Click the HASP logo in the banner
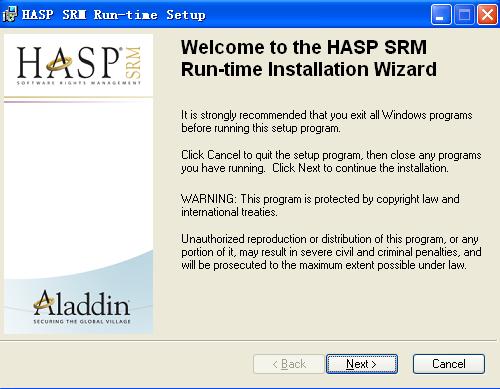The image size is (500, 389). point(79,65)
